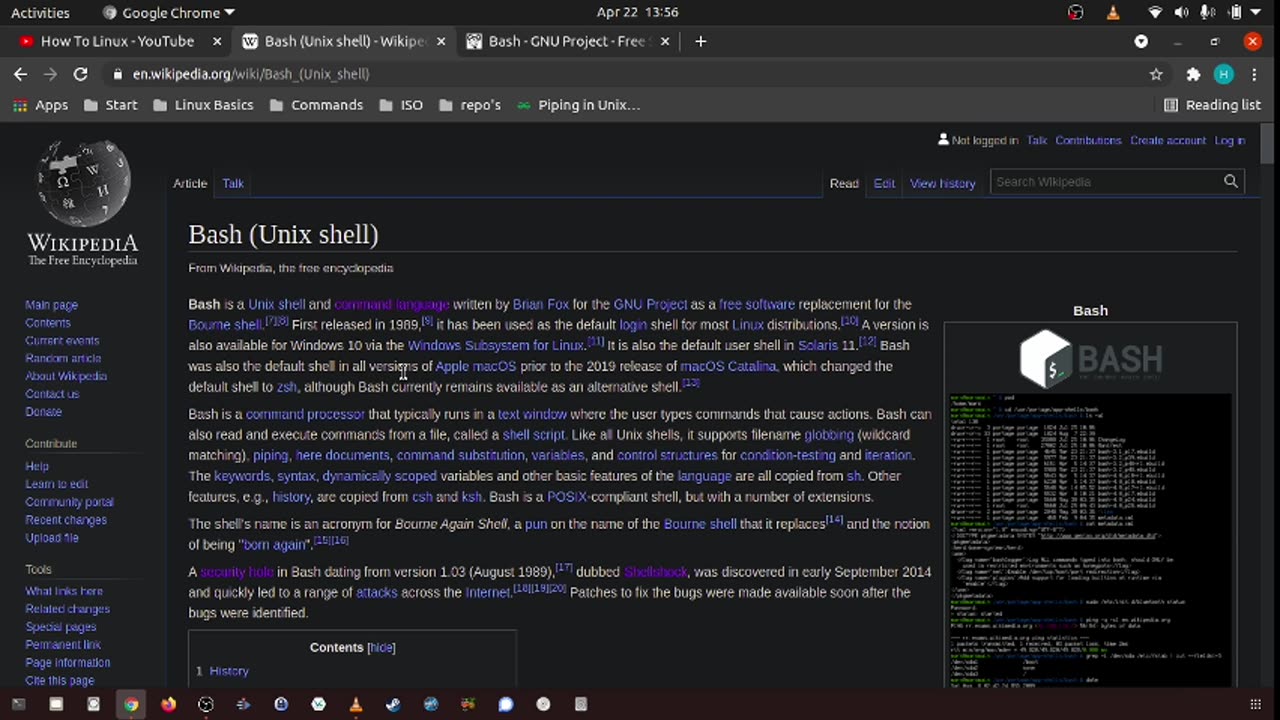Click the Search Wikipedia input field
This screenshot has width=1280, height=720.
tap(1105, 181)
